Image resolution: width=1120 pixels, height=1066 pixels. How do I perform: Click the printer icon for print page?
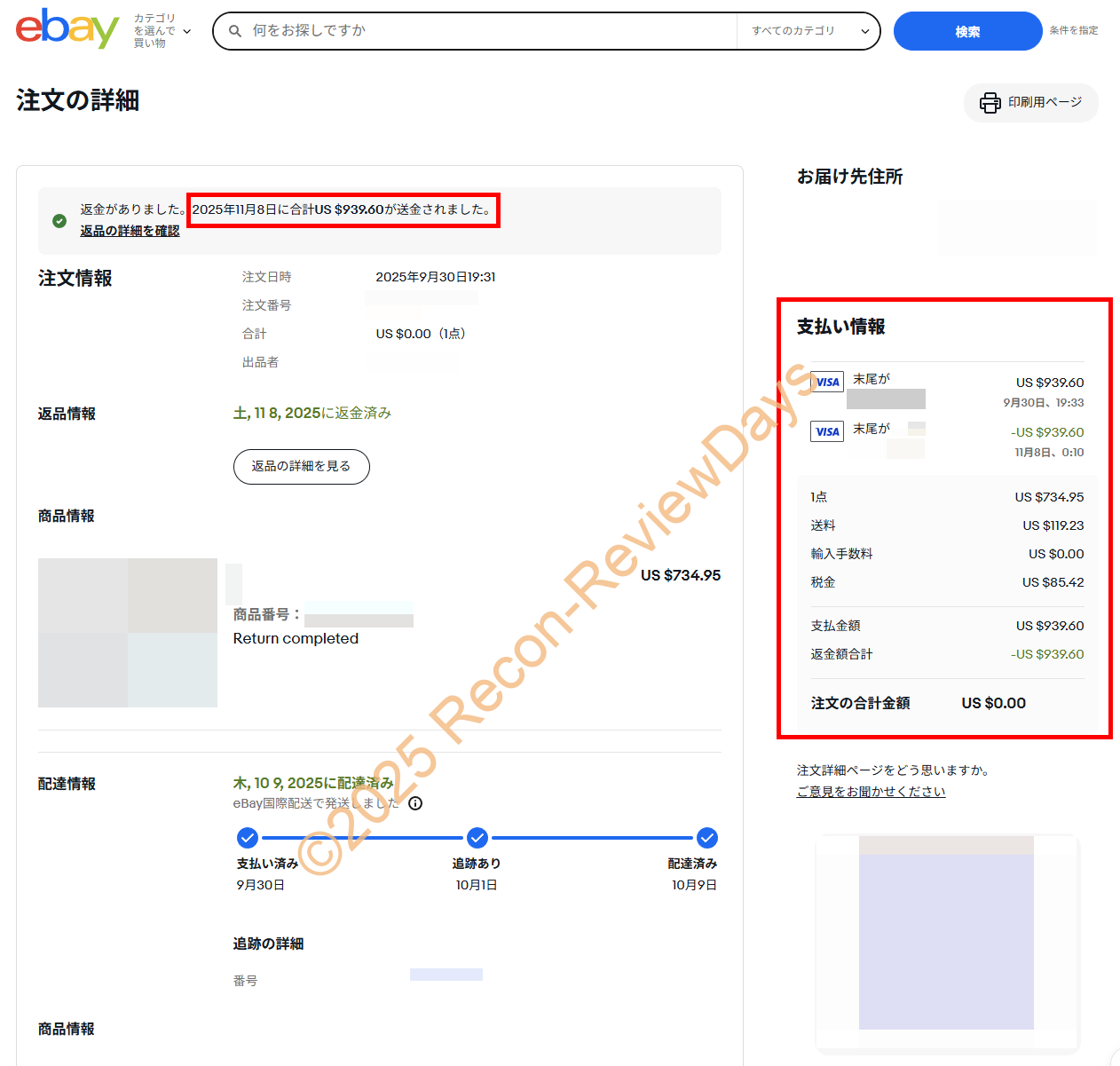990,103
